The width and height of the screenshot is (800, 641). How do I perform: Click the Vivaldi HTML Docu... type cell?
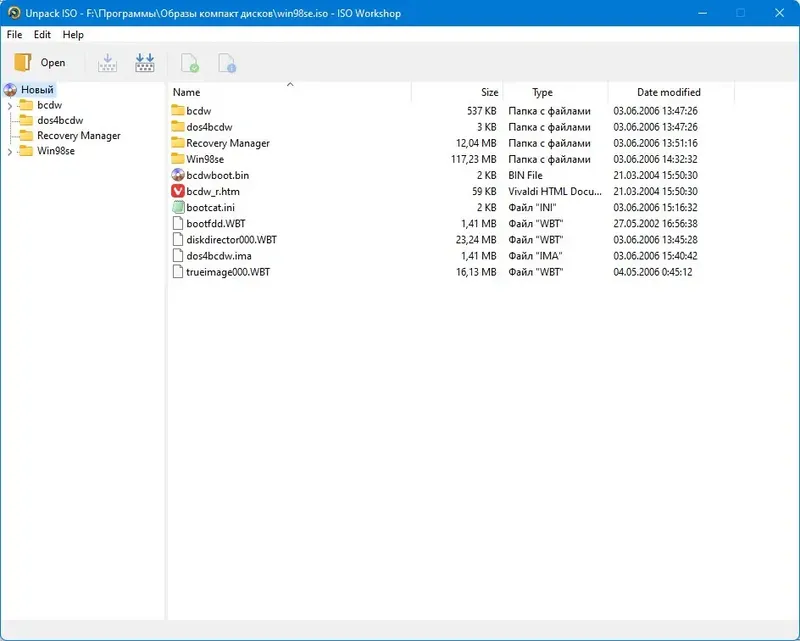click(555, 191)
